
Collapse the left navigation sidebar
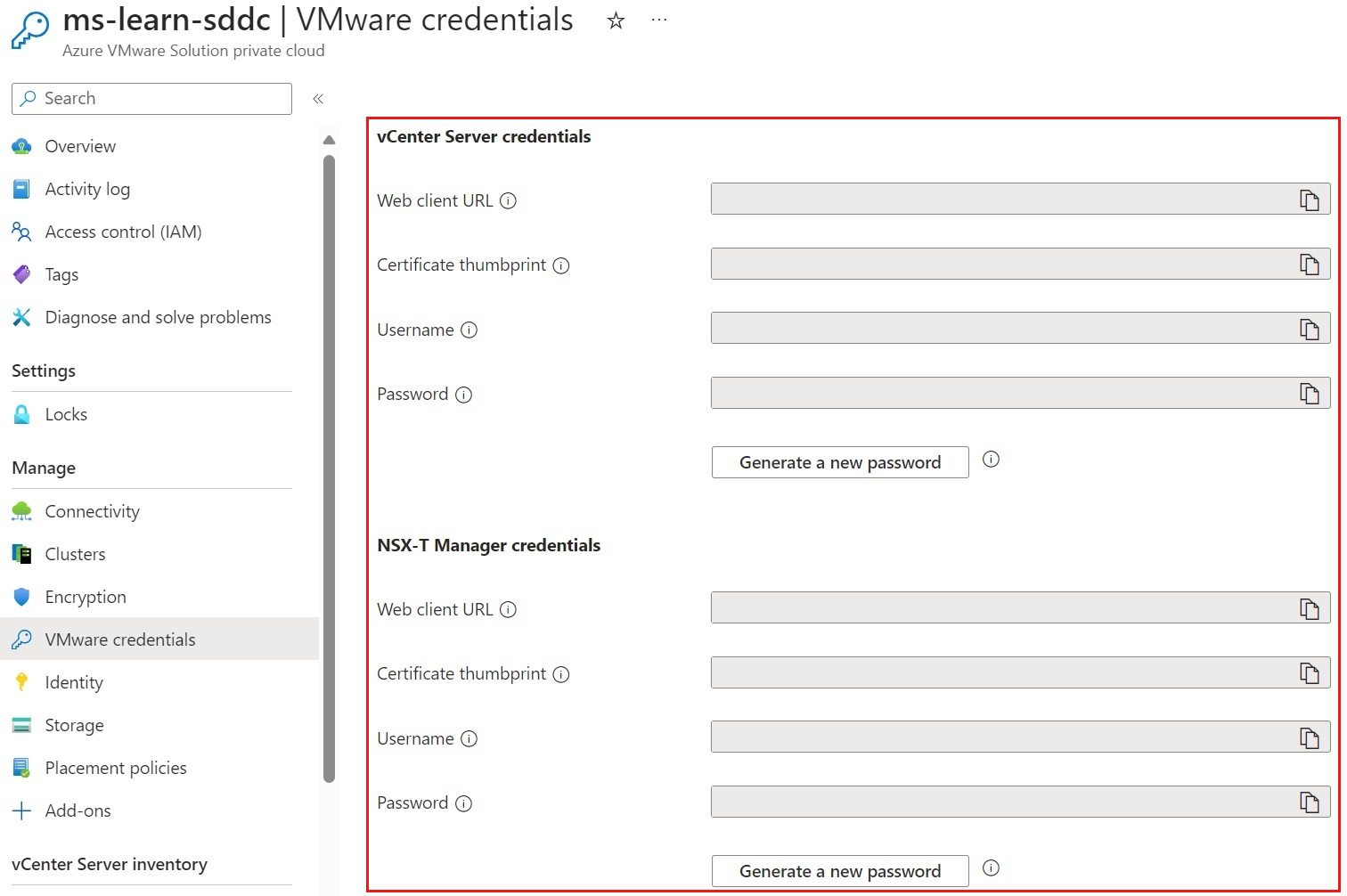[318, 99]
